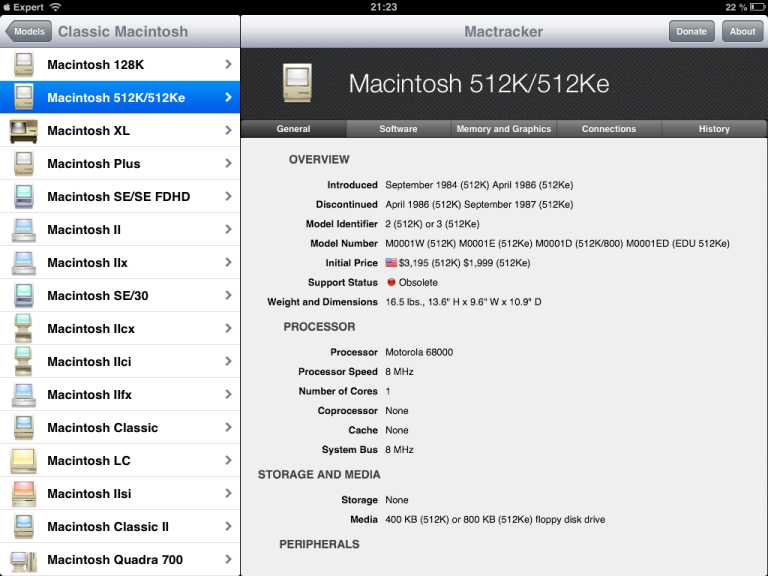Open Macintosh 128K via its chevron

tap(228, 65)
